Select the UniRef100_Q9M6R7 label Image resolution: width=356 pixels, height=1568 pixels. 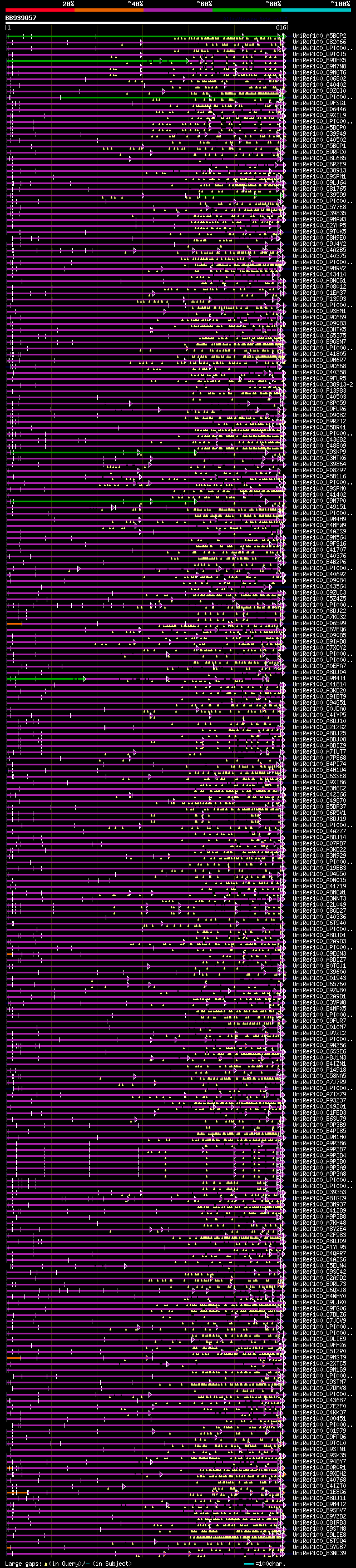pyautogui.click(x=319, y=360)
